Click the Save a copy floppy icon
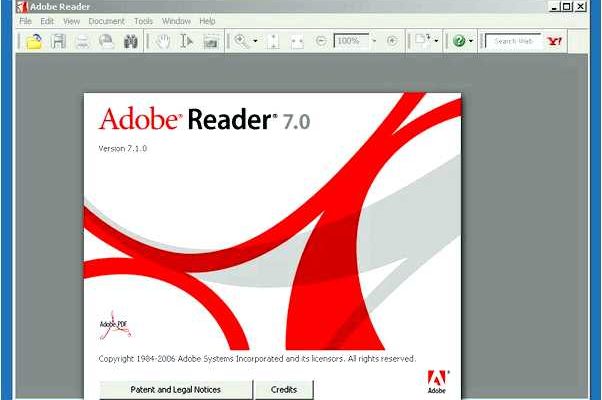 tap(58, 41)
